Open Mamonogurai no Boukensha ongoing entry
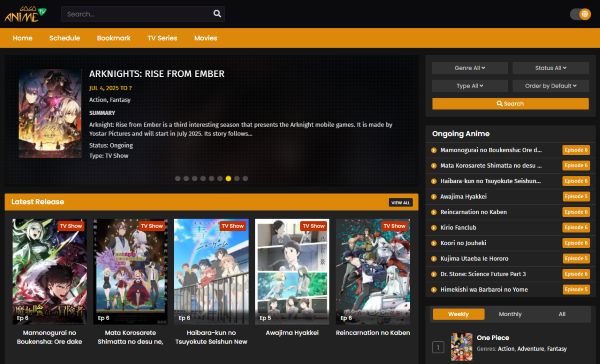 [491, 150]
